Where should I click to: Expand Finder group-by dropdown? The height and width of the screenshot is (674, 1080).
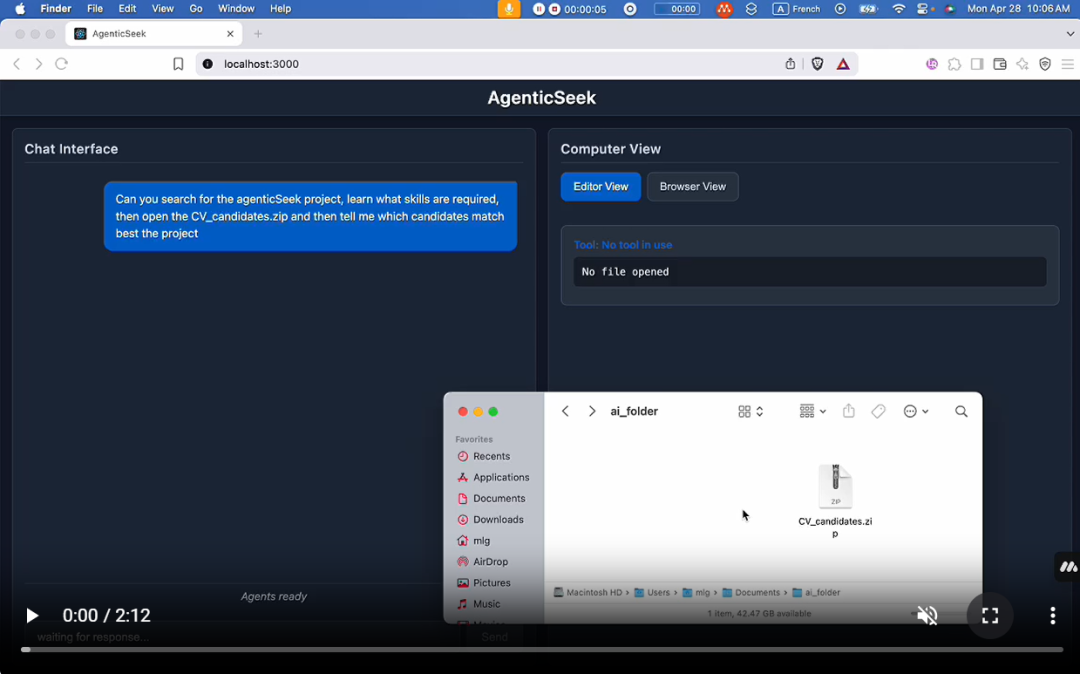tap(813, 412)
